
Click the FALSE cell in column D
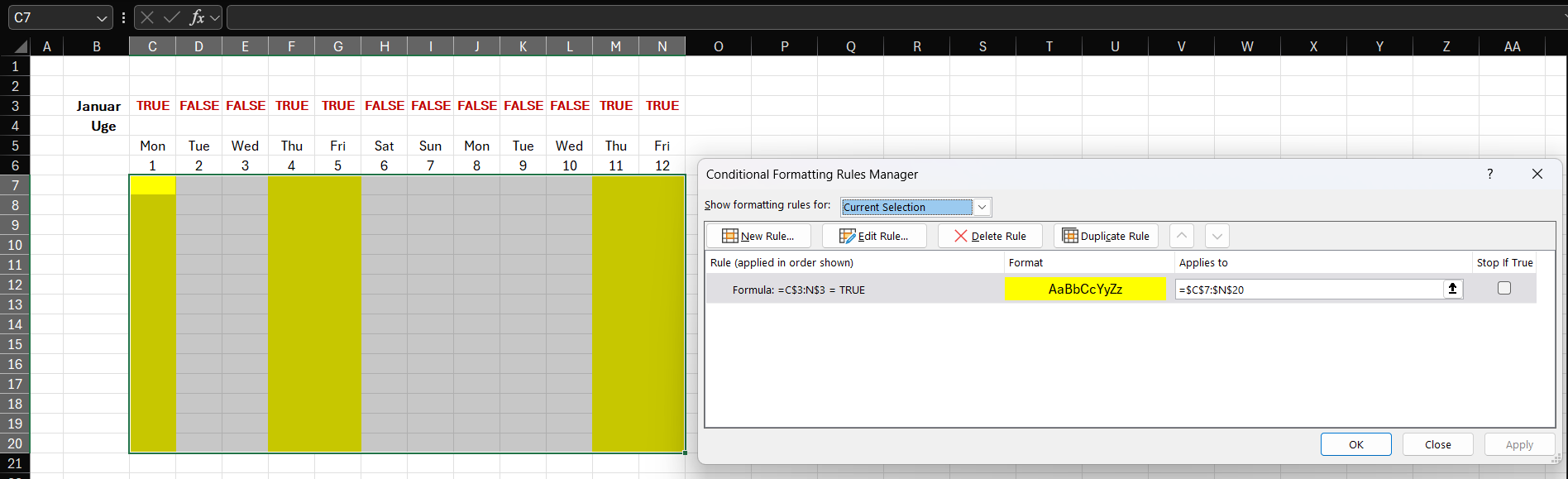(x=199, y=106)
